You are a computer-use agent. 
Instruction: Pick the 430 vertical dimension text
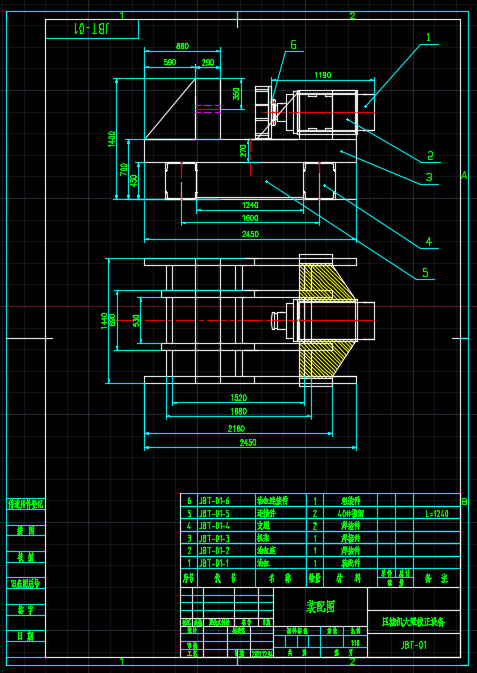(134, 181)
